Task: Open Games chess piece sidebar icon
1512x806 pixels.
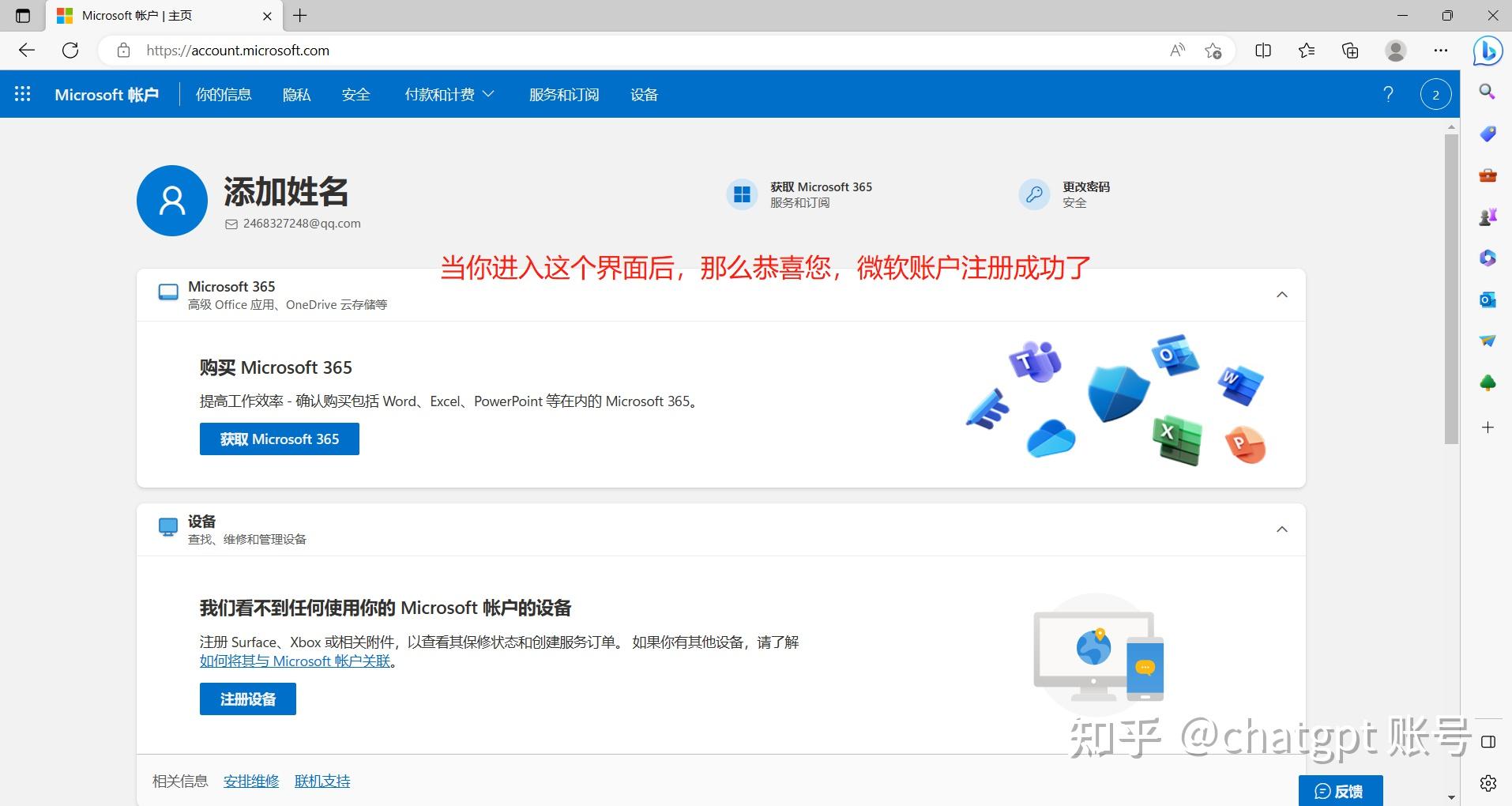Action: 1488,217
